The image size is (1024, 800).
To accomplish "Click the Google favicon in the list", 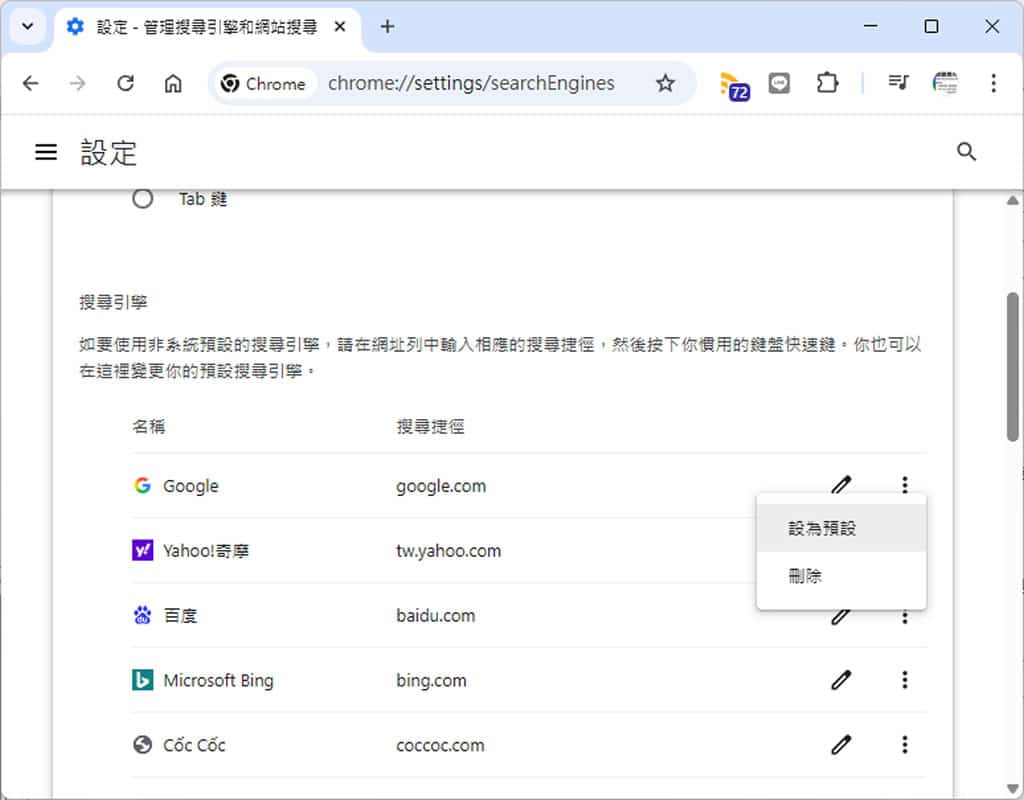I will coord(142,485).
